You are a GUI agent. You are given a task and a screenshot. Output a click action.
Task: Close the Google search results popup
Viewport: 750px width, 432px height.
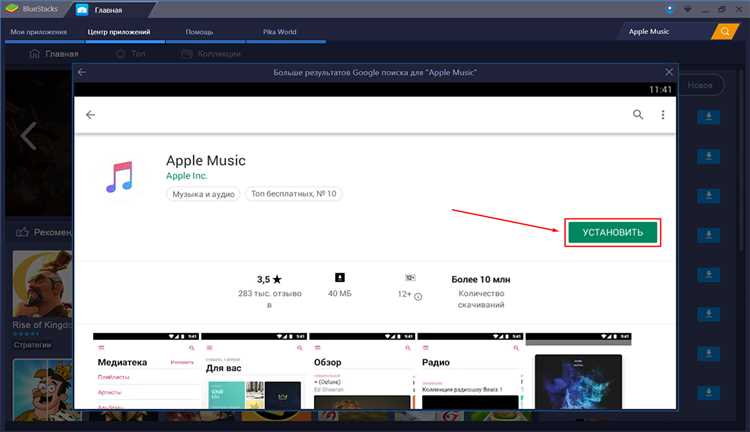669,72
